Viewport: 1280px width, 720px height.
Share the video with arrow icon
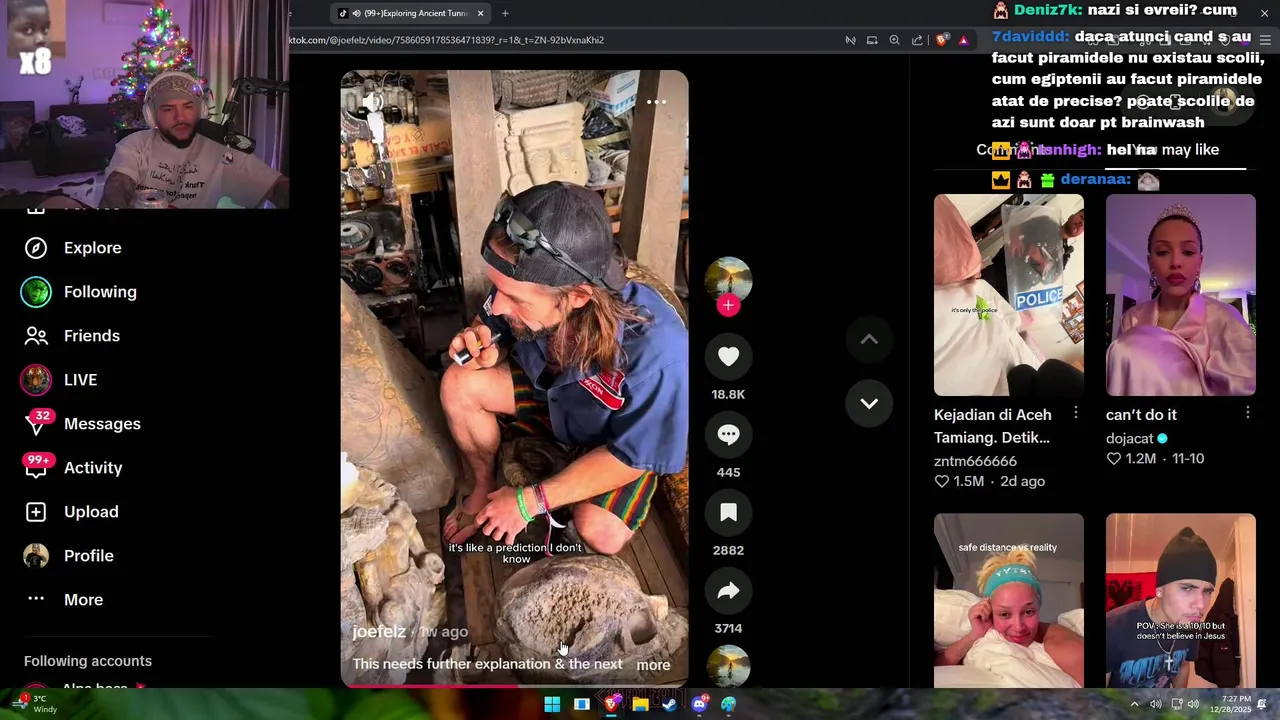point(728,591)
